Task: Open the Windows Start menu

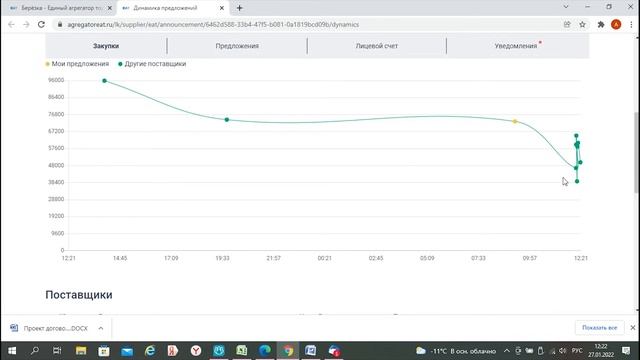Action: coord(12,351)
